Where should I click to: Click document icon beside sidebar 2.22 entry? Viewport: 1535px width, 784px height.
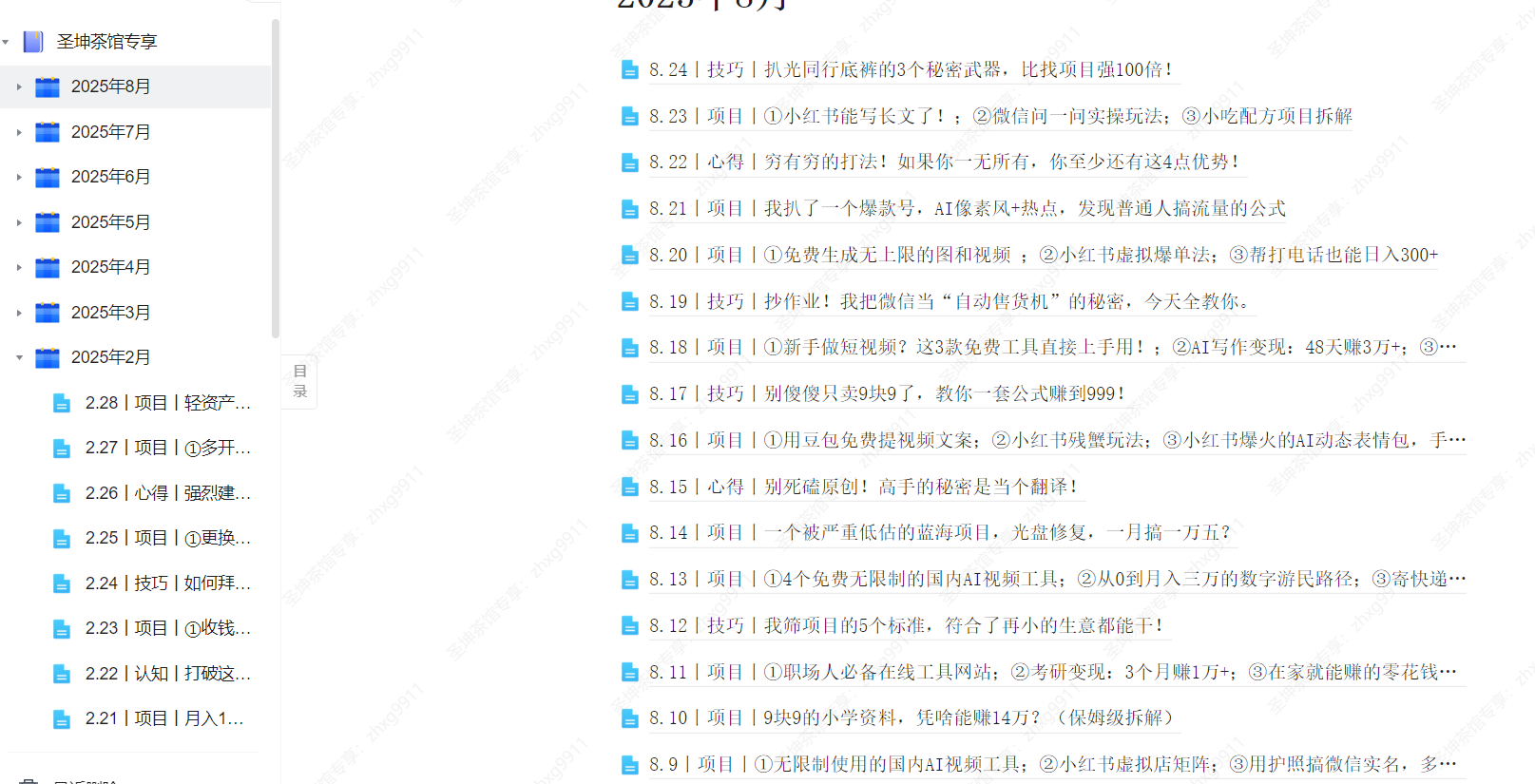pyautogui.click(x=62, y=674)
